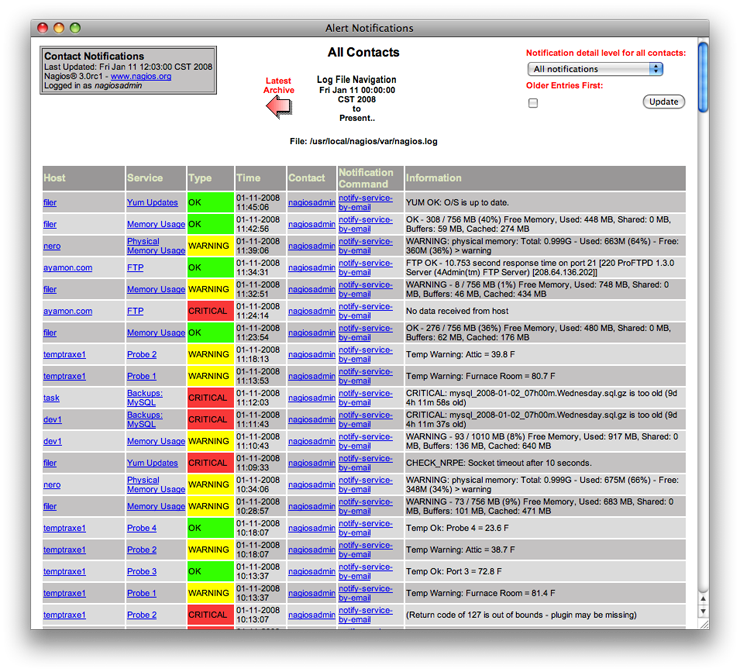The image size is (740, 672).
Task: Click nagiosadmin contact in the YUM OK row
Action: (x=312, y=203)
